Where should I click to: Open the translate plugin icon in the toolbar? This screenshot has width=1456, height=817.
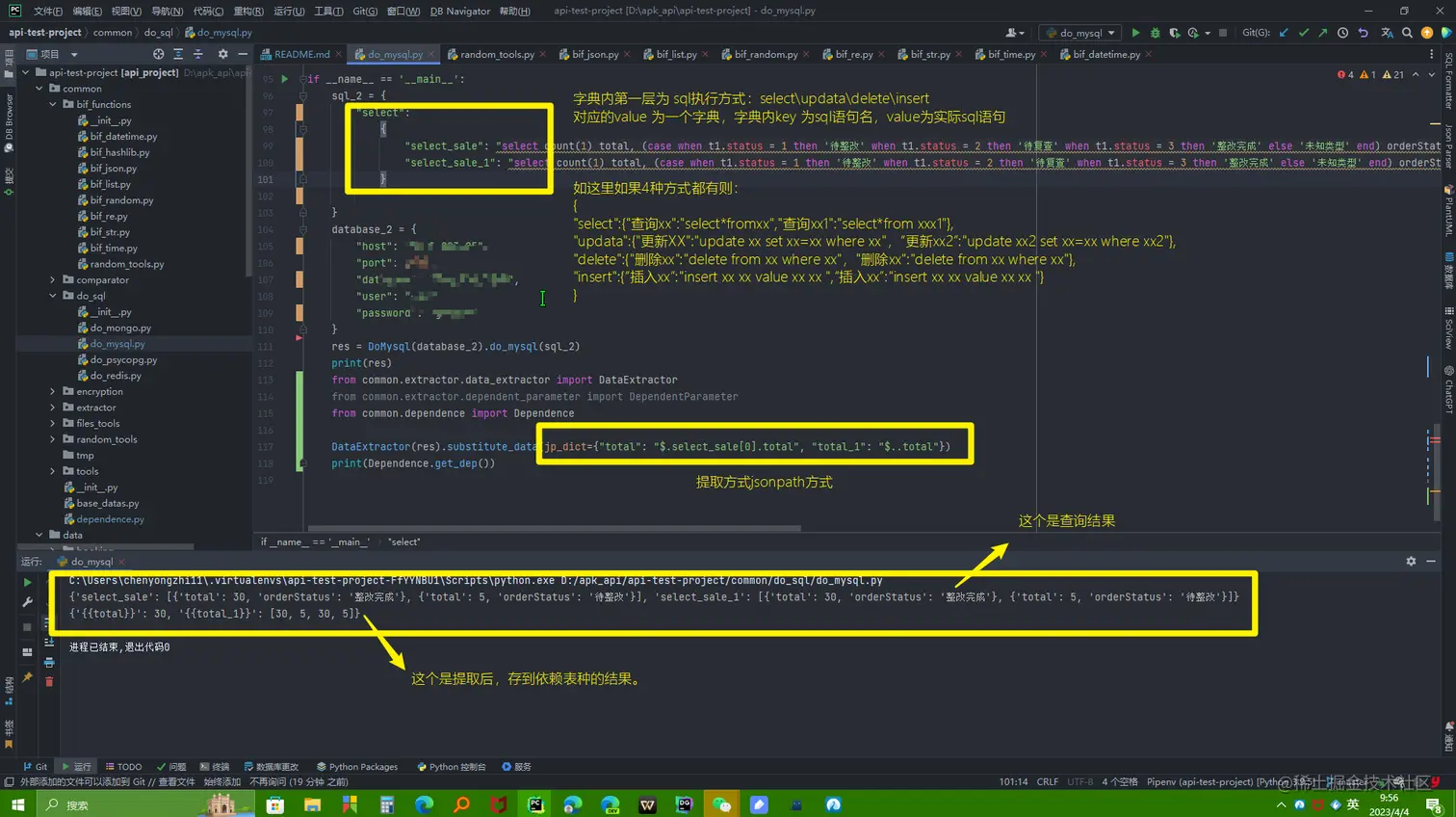(x=1387, y=33)
